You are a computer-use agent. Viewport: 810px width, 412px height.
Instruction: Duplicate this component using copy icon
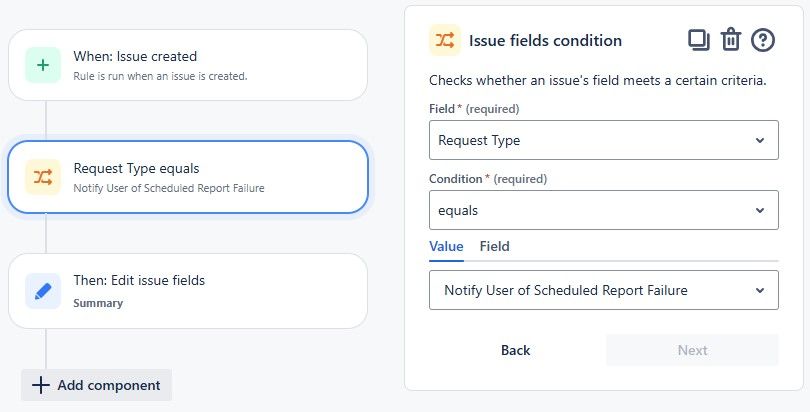[698, 40]
